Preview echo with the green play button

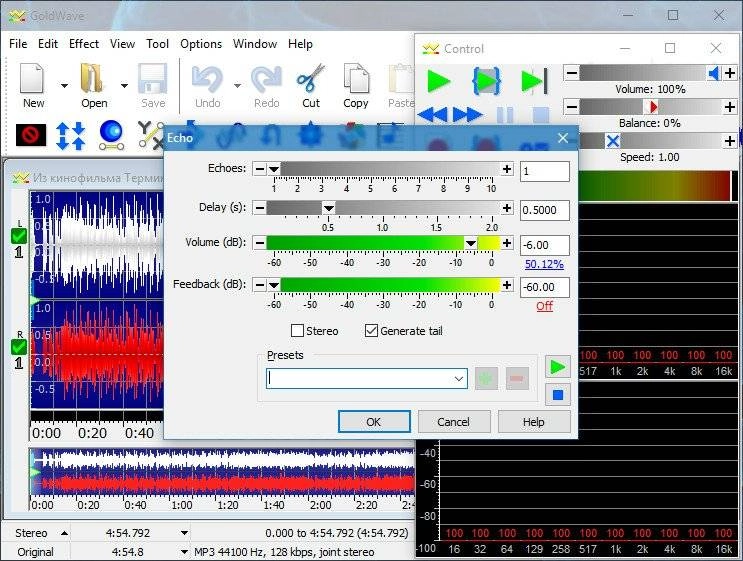558,367
